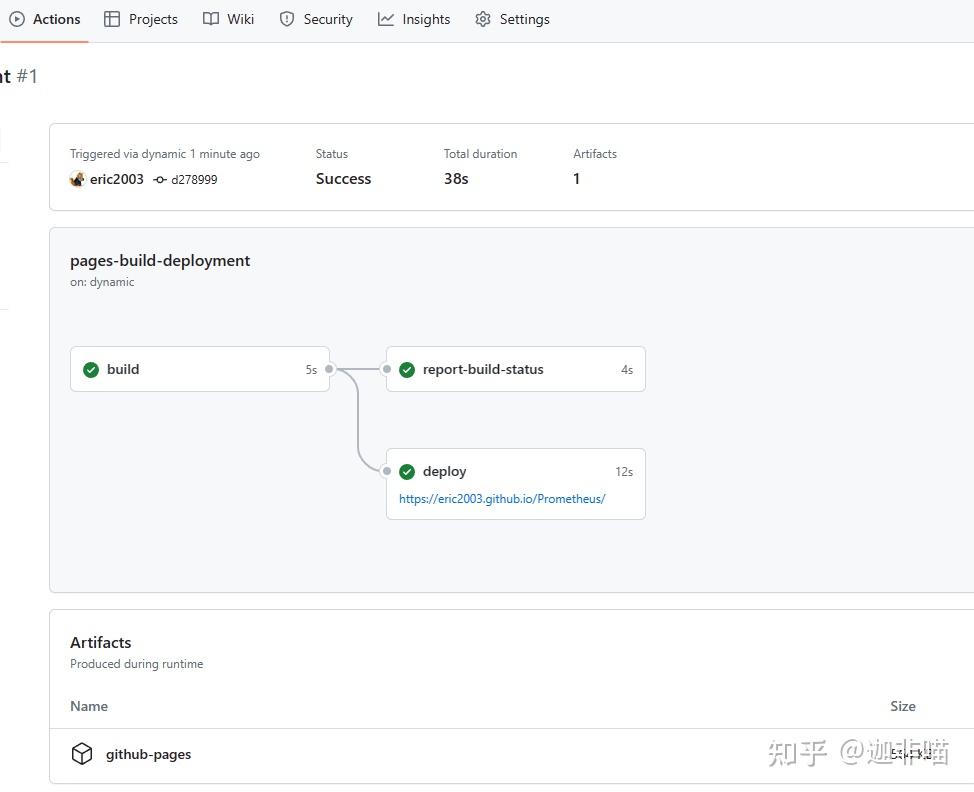
Task: Click the commit icon beside d278999
Action: pyautogui.click(x=160, y=180)
